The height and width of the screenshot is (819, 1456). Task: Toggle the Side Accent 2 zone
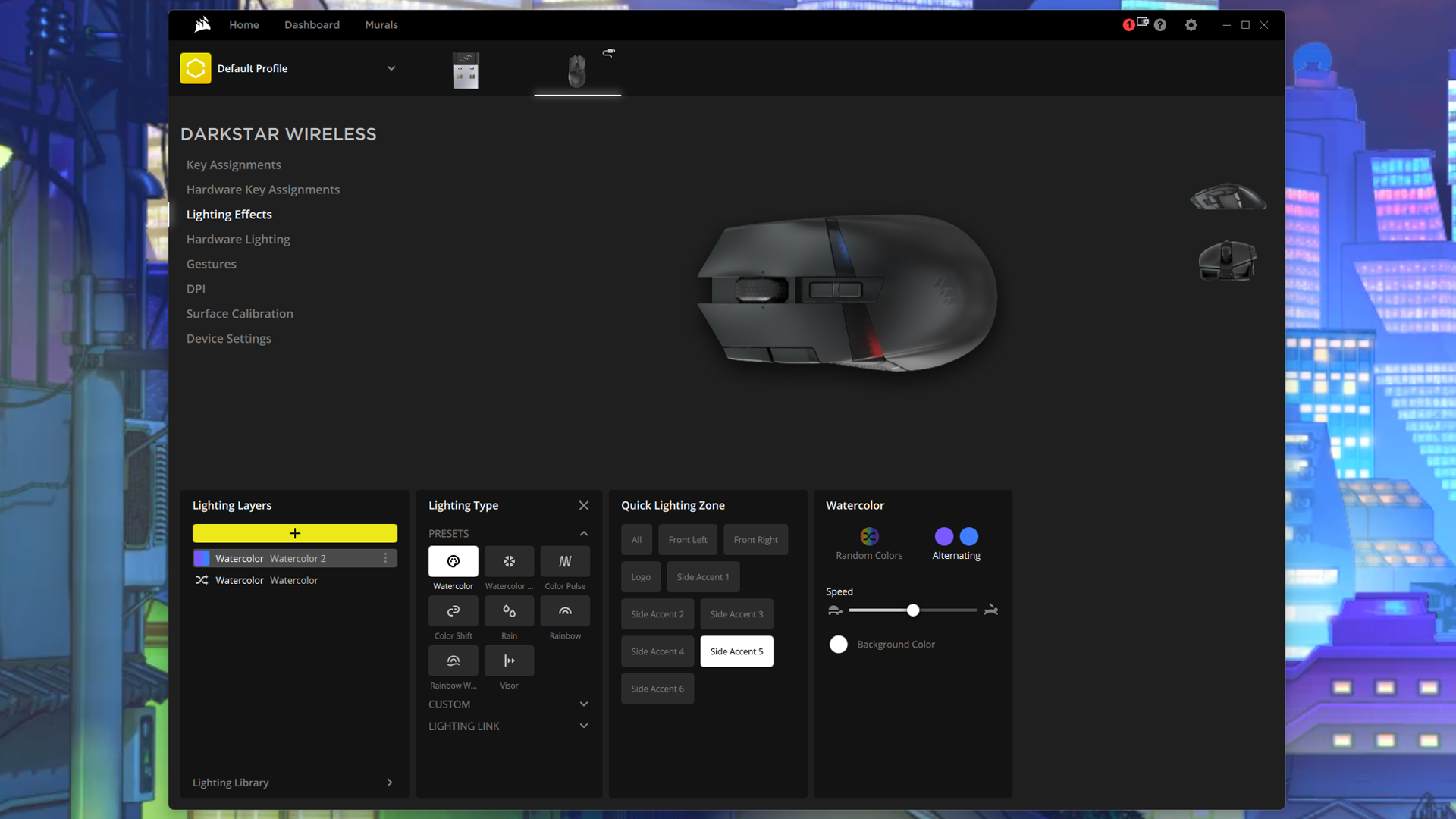657,614
